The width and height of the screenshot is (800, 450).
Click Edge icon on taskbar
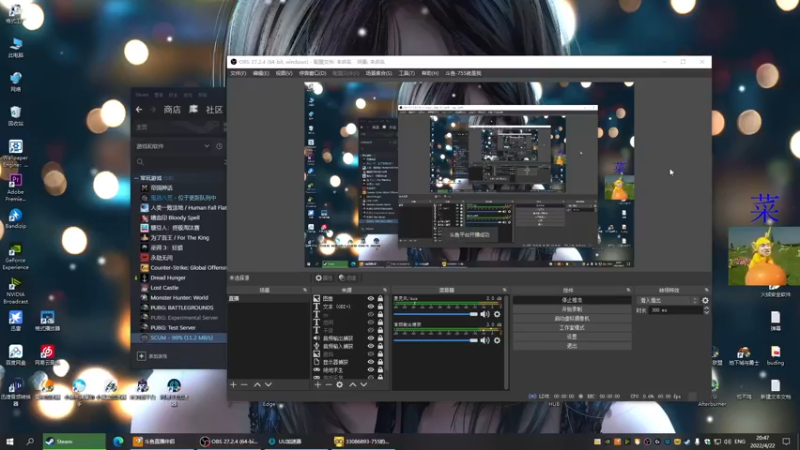118,441
